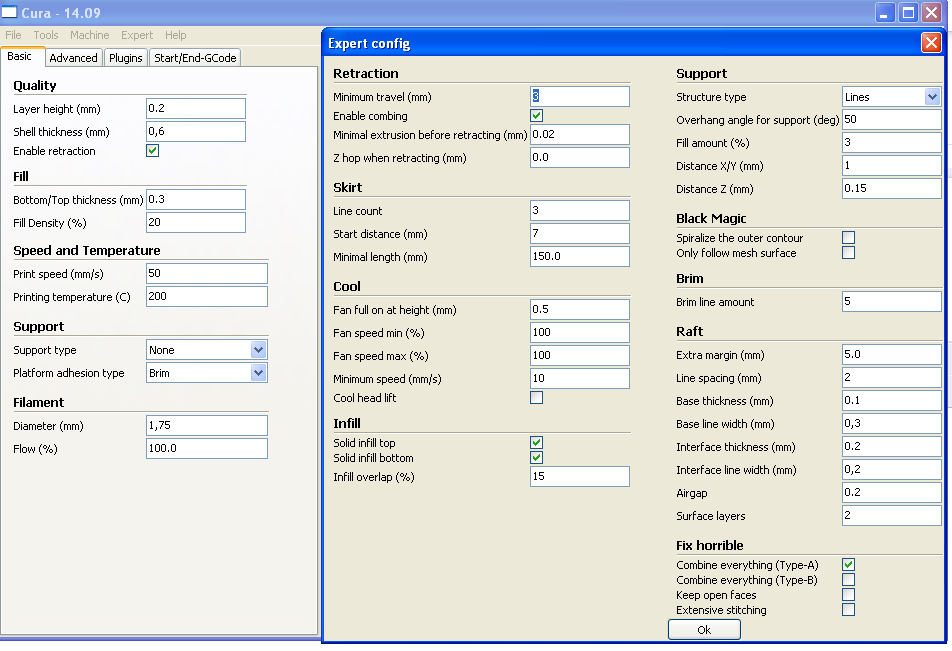
Task: Edit the Fan speed min field
Action: tap(580, 333)
